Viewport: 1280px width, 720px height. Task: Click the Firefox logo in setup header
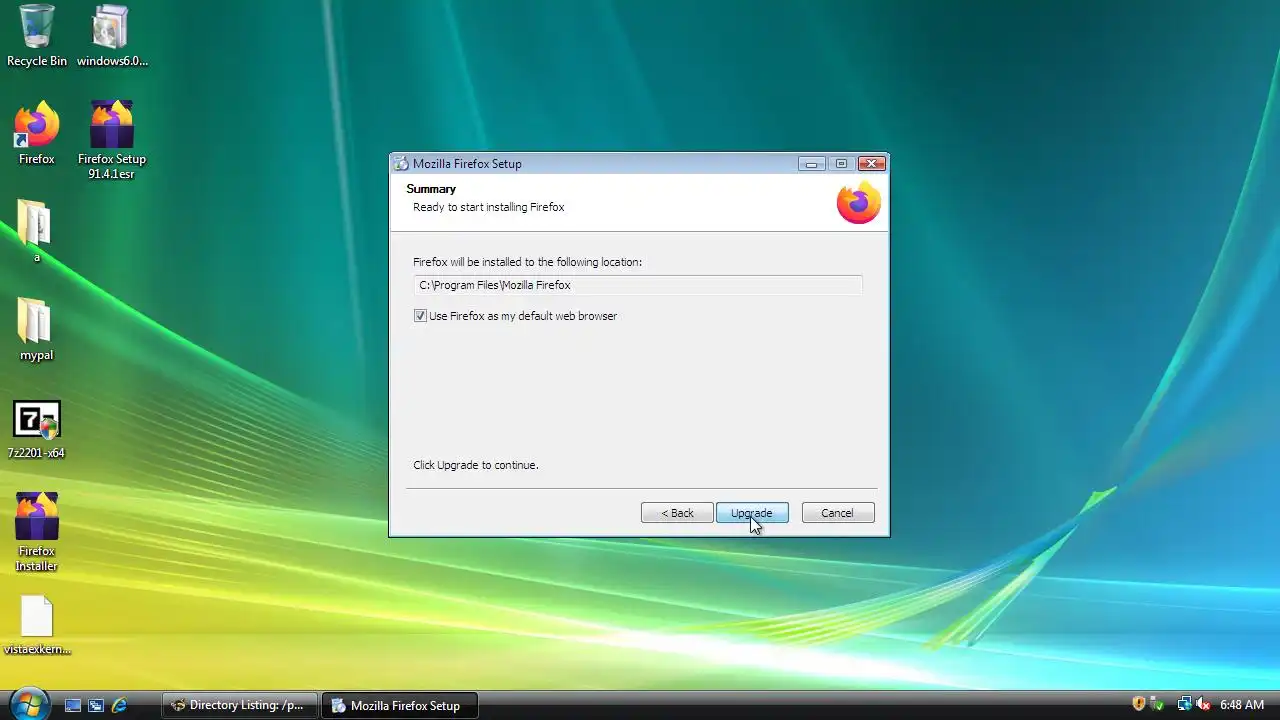tap(858, 203)
